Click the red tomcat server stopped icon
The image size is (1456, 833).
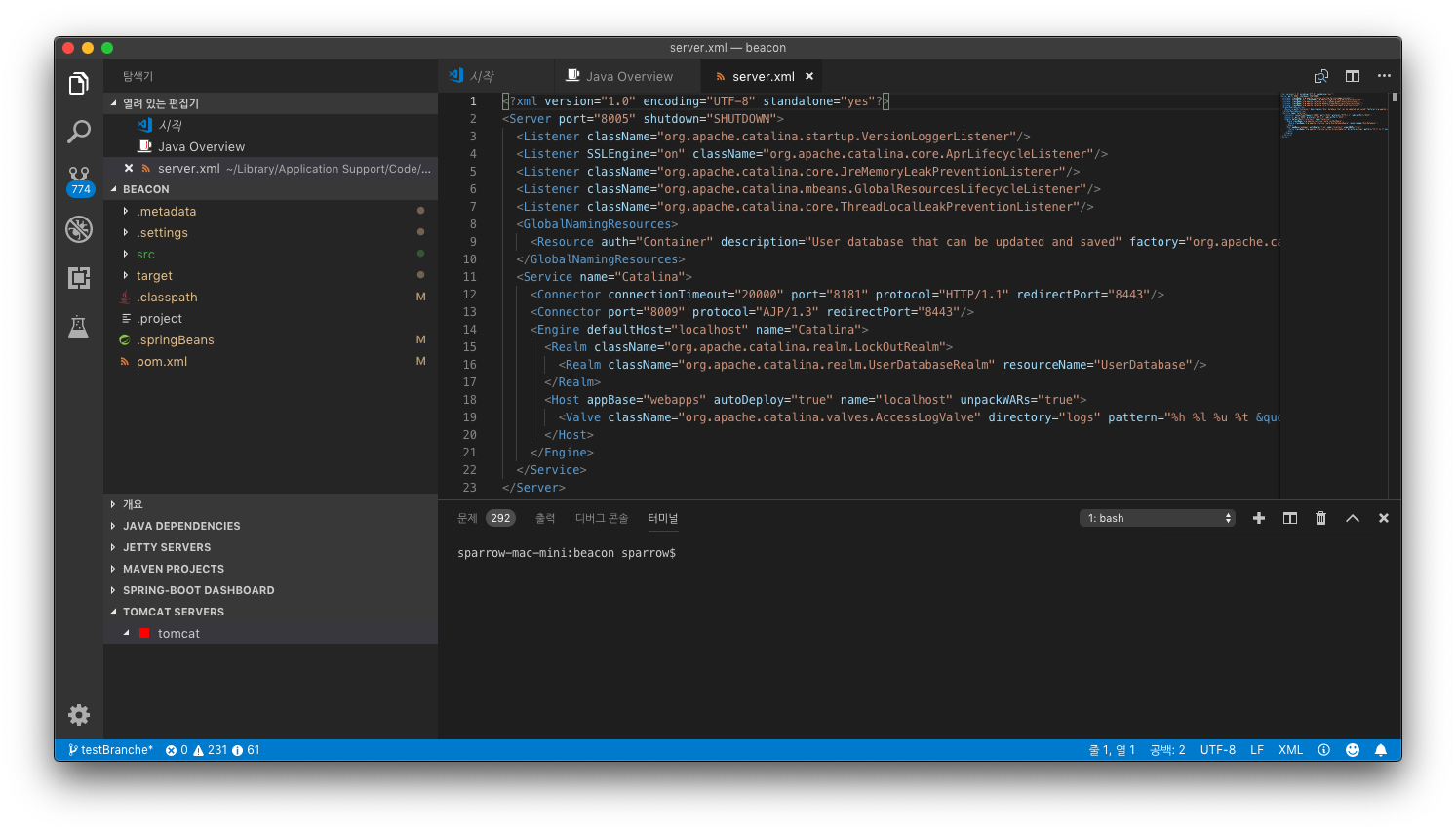coord(144,633)
